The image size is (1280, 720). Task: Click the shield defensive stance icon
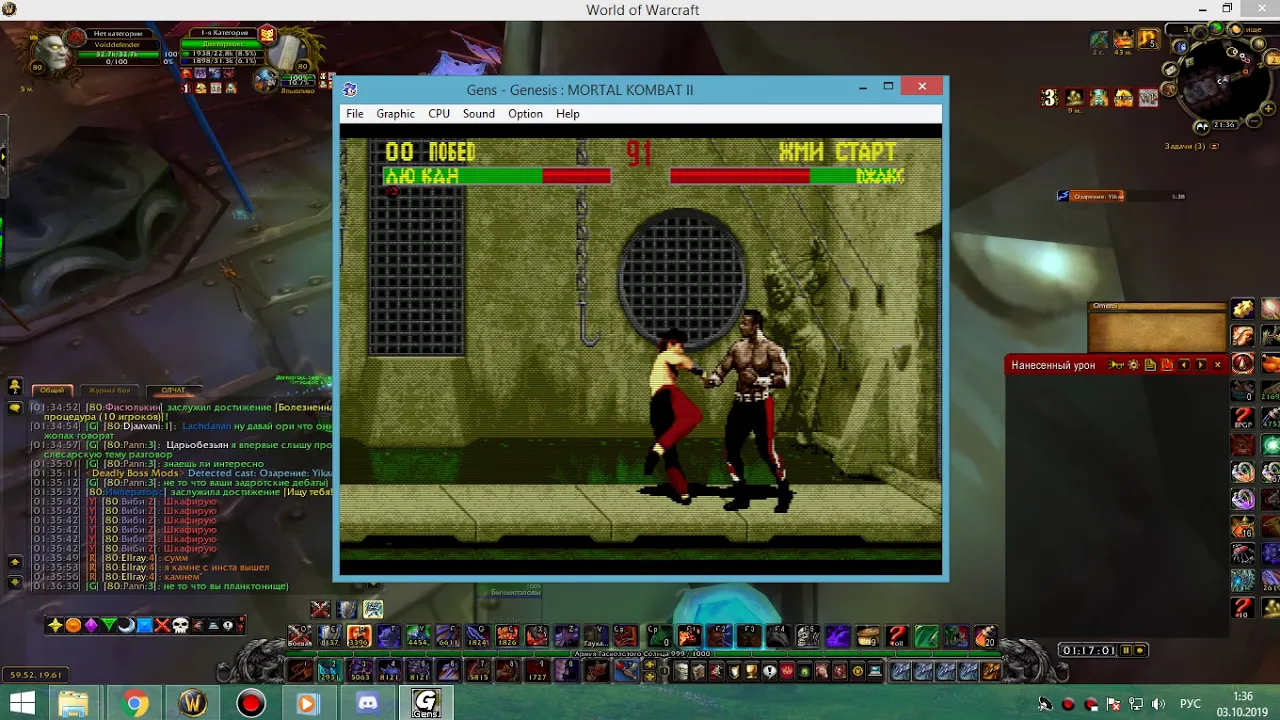(346, 609)
